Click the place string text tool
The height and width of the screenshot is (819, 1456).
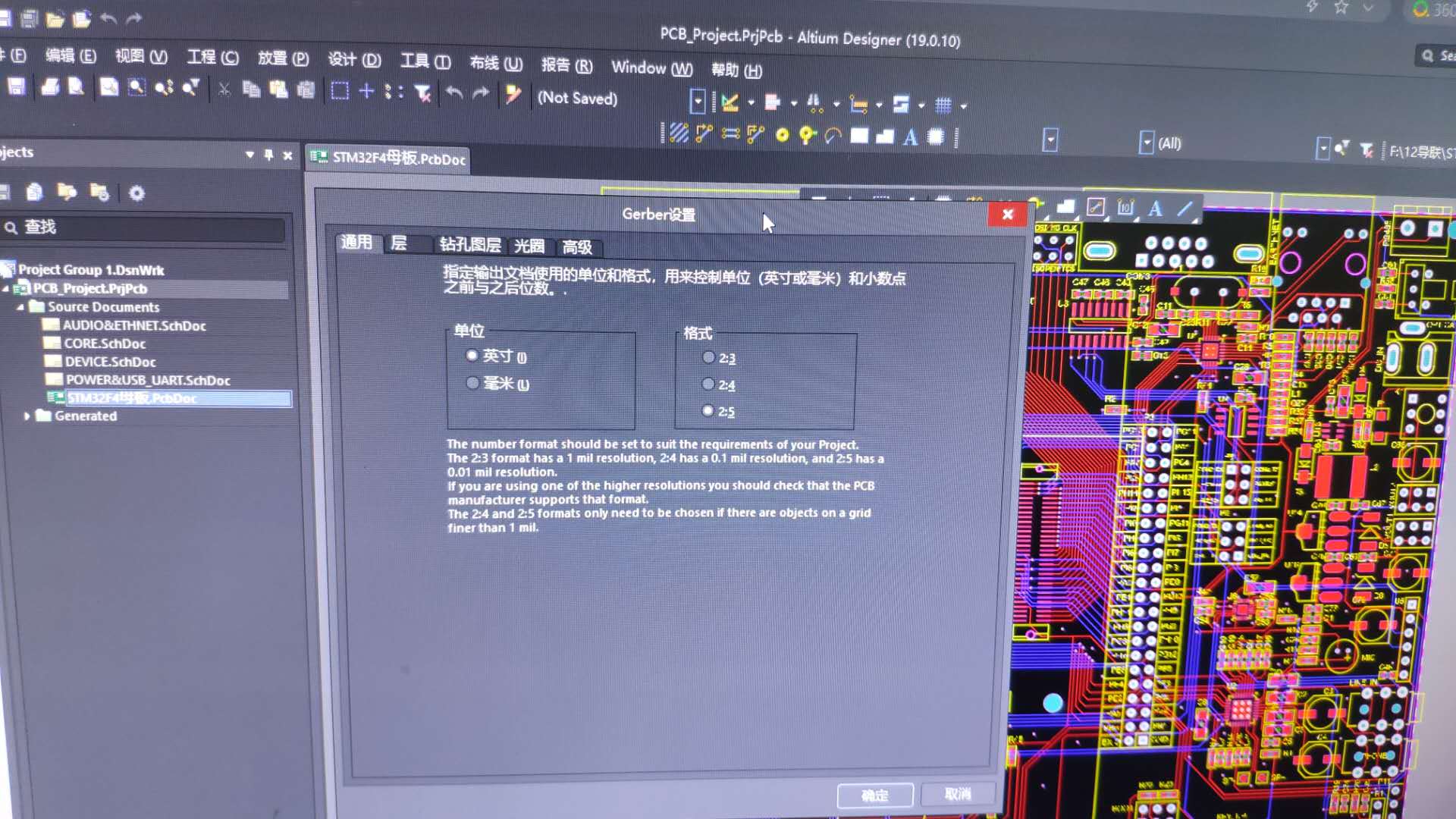click(910, 136)
